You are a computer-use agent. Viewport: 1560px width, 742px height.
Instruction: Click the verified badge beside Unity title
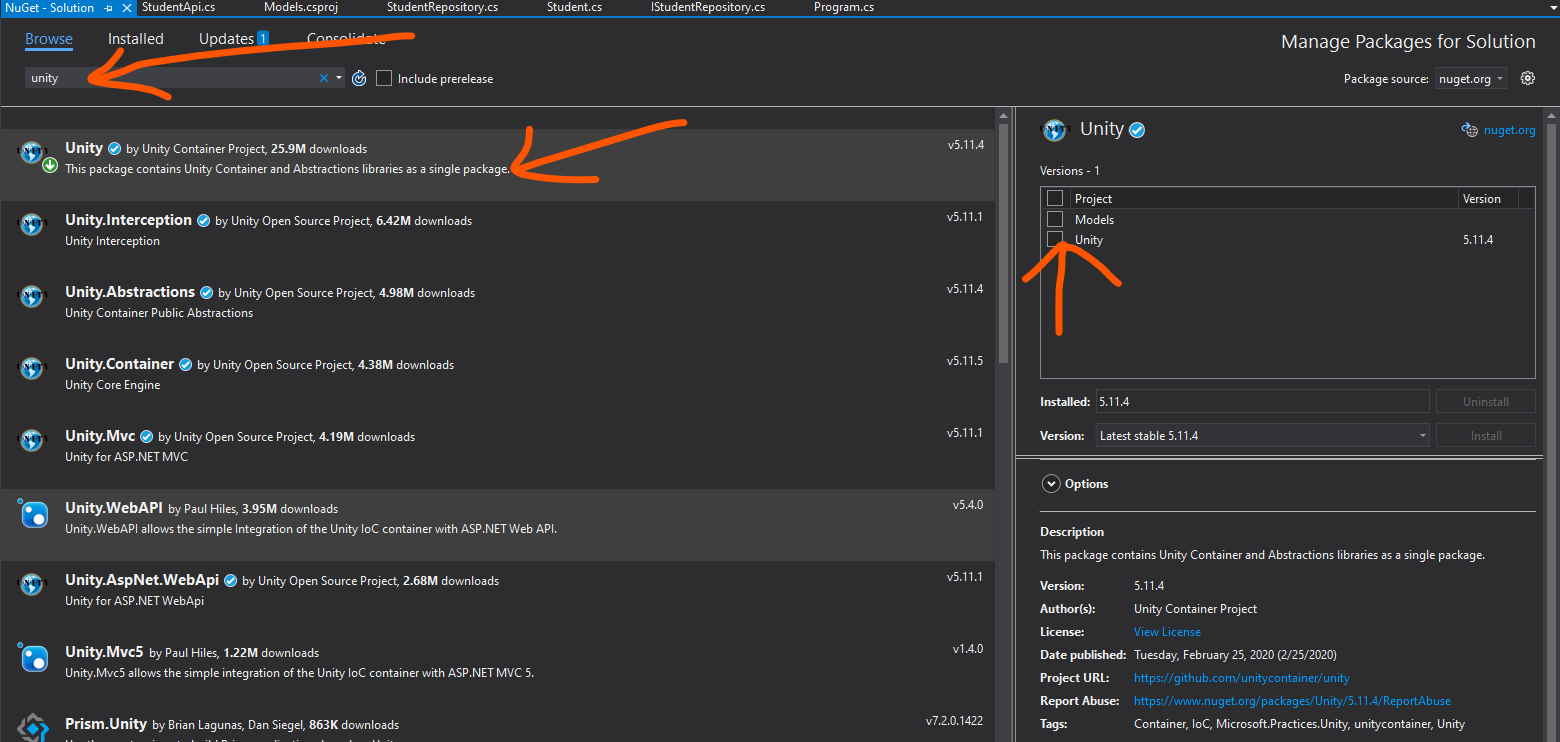pyautogui.click(x=1138, y=130)
